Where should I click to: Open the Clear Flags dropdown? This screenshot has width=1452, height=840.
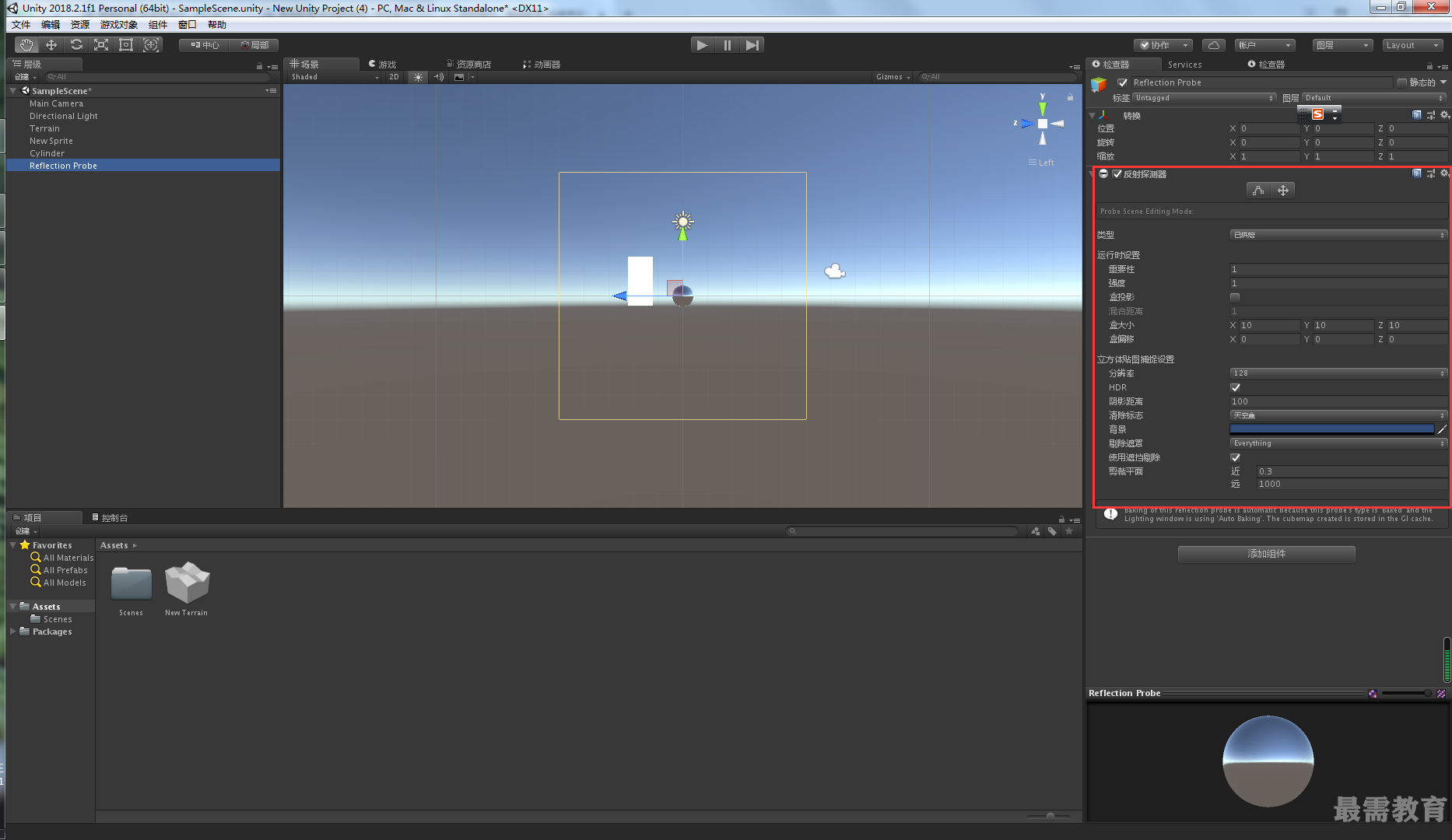pos(1338,415)
